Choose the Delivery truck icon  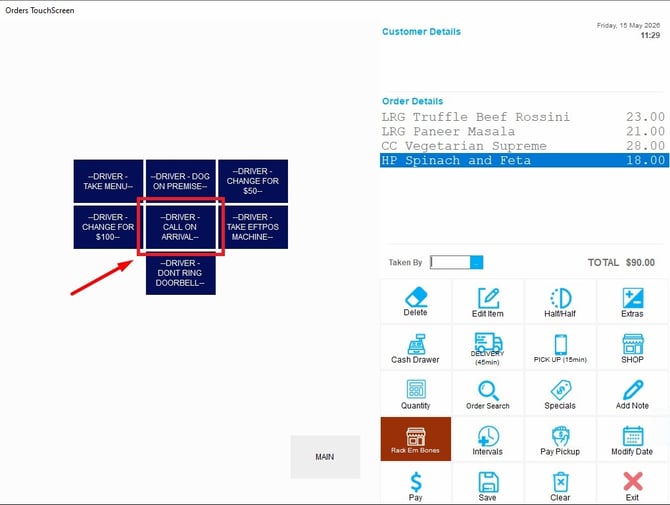(x=488, y=342)
